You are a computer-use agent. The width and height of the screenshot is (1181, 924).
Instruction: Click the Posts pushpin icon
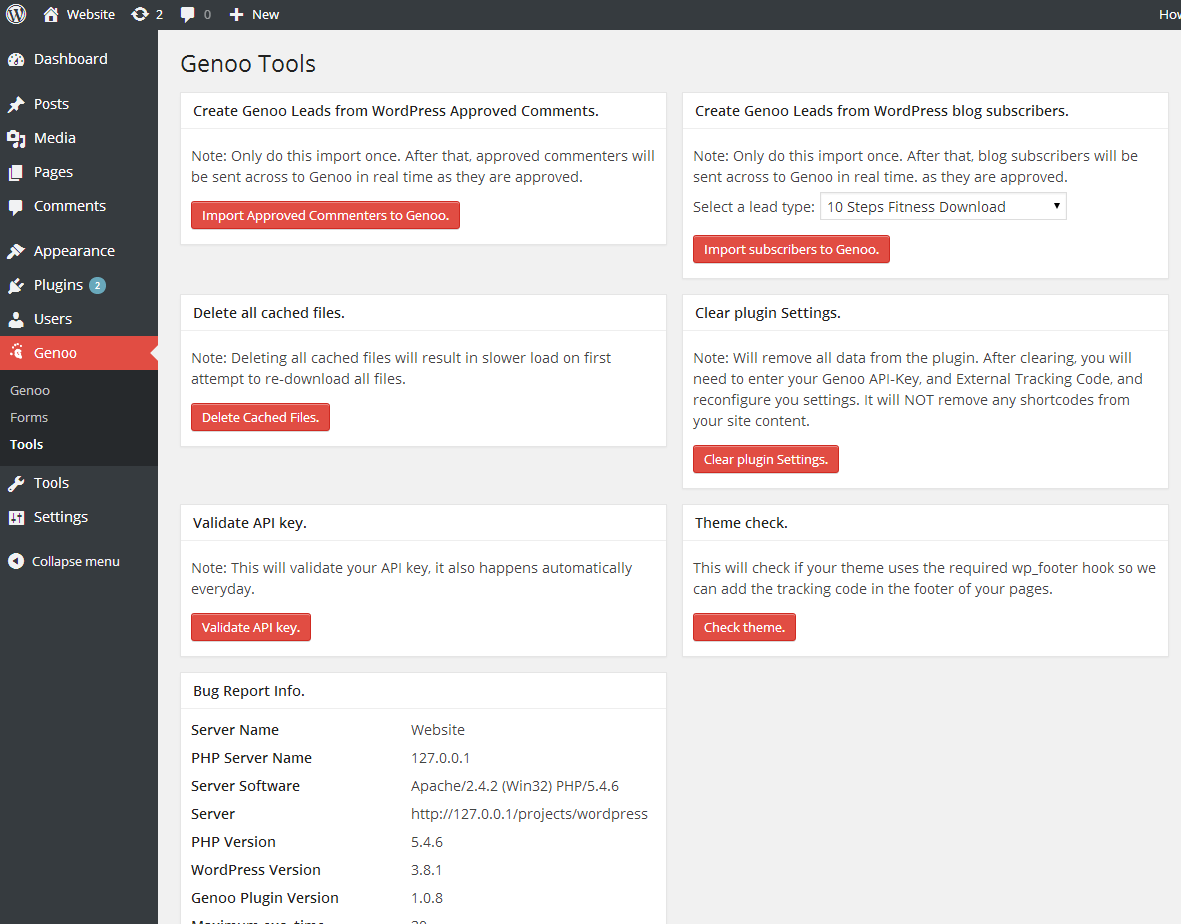(x=16, y=104)
